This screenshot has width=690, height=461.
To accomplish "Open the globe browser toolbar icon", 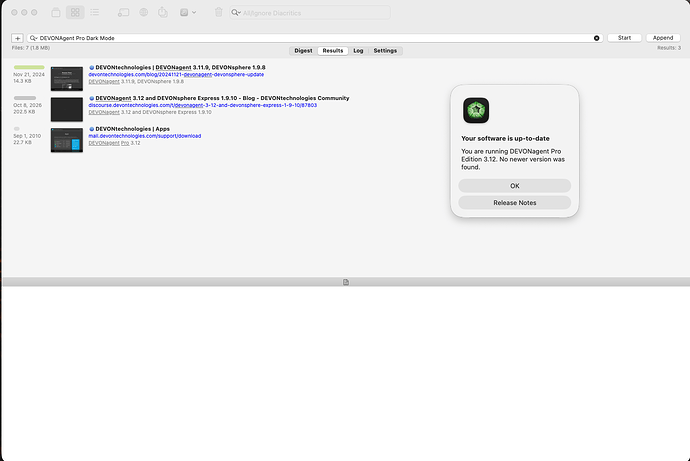I will tap(143, 12).
